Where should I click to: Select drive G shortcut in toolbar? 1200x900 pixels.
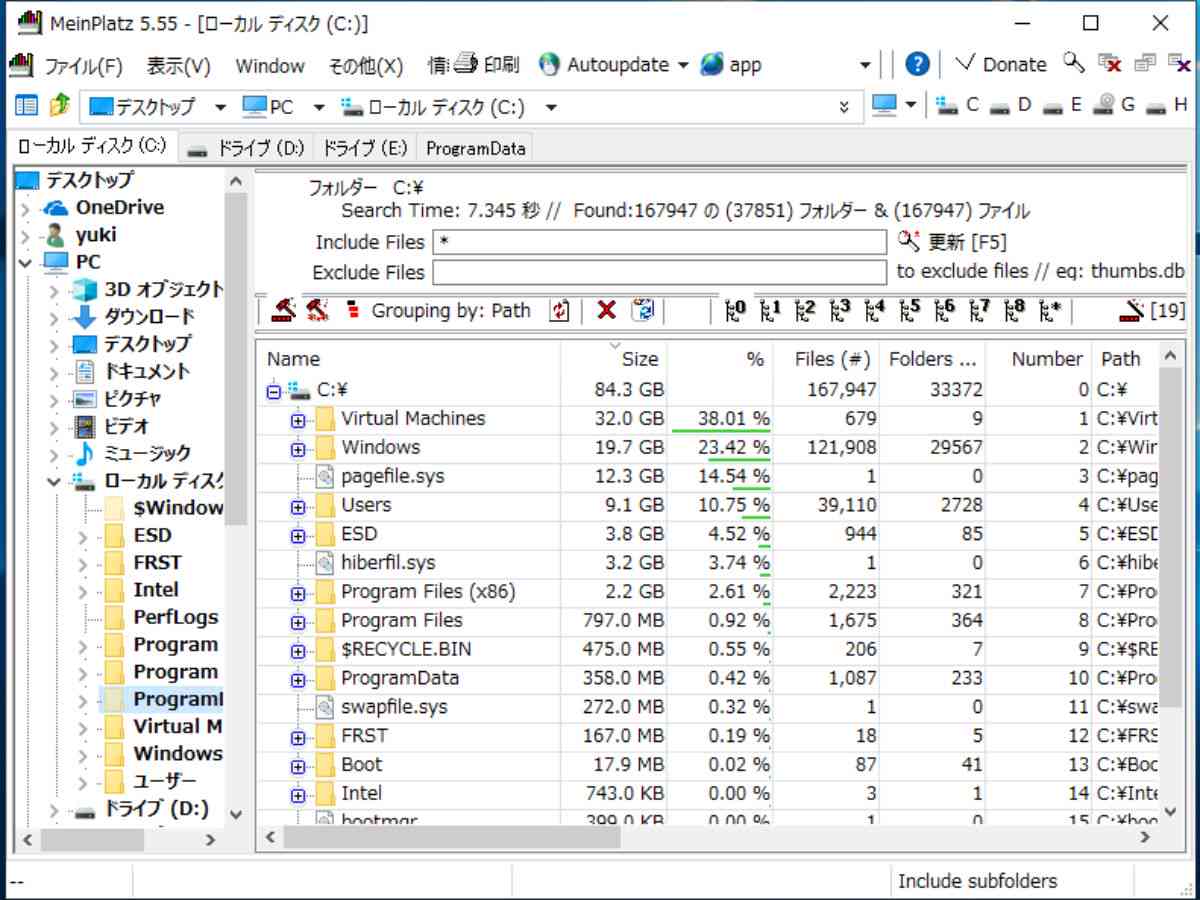pyautogui.click(x=1115, y=105)
